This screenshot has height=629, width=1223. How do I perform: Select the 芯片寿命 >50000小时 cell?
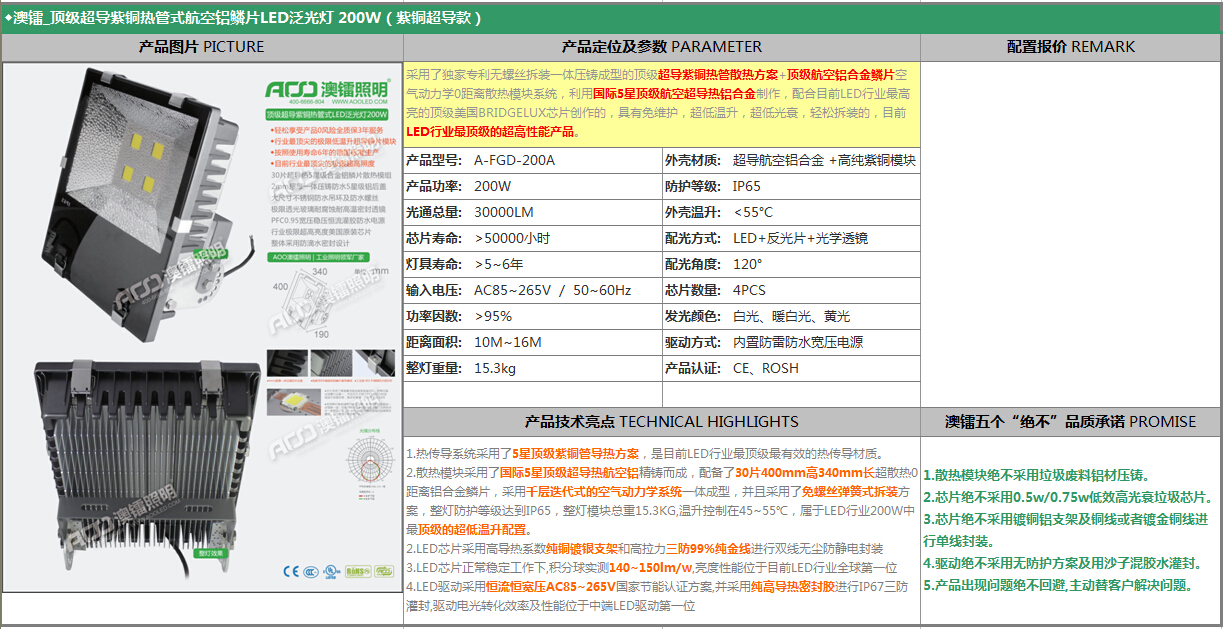point(532,238)
